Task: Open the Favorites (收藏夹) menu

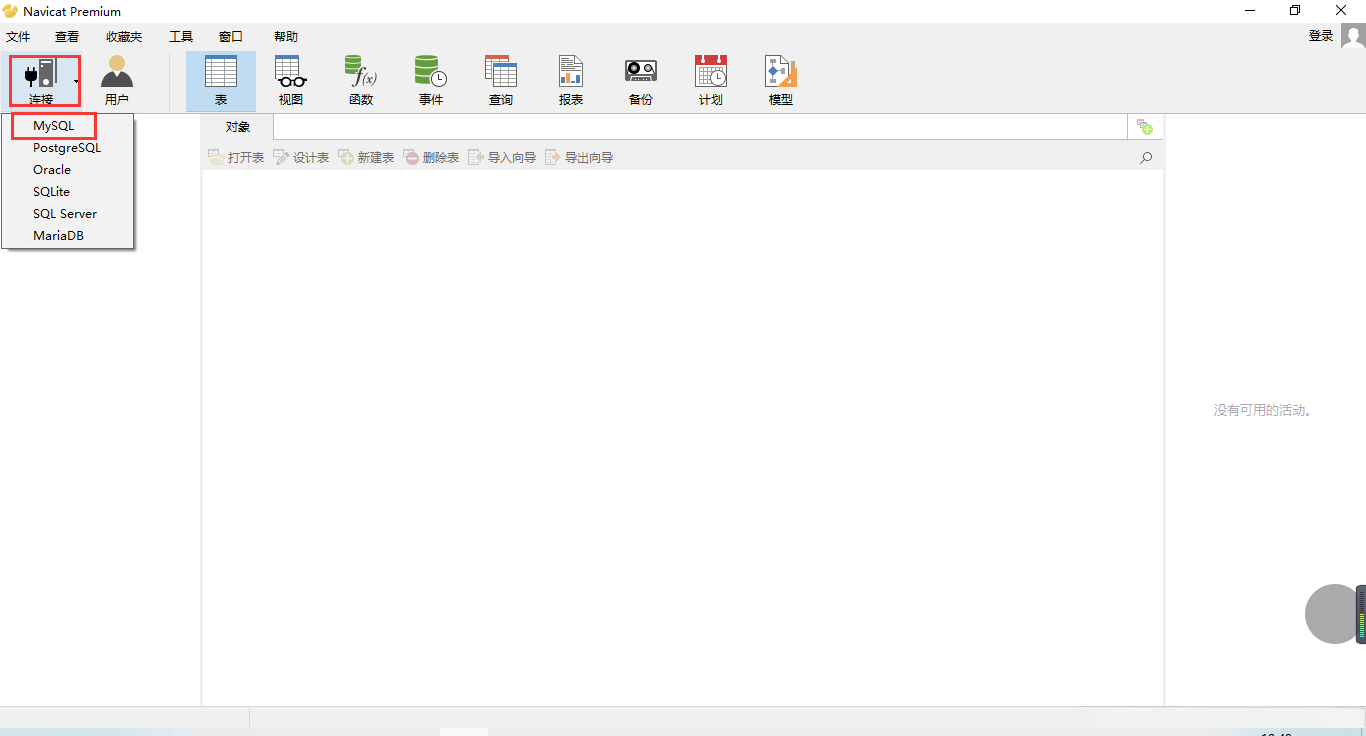Action: (124, 36)
